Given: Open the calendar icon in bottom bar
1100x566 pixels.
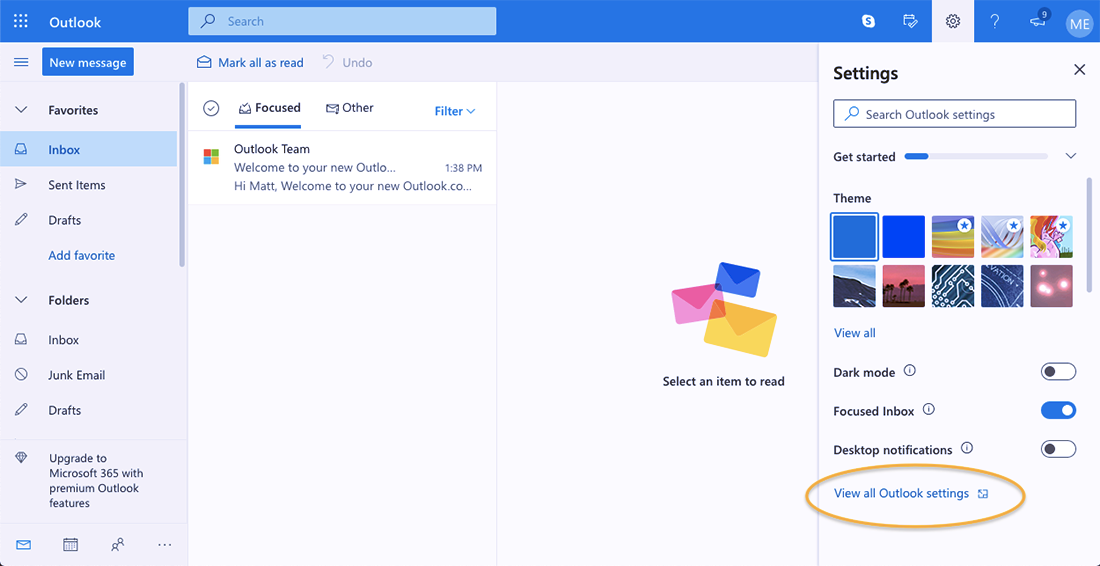Looking at the screenshot, I should tap(70, 545).
